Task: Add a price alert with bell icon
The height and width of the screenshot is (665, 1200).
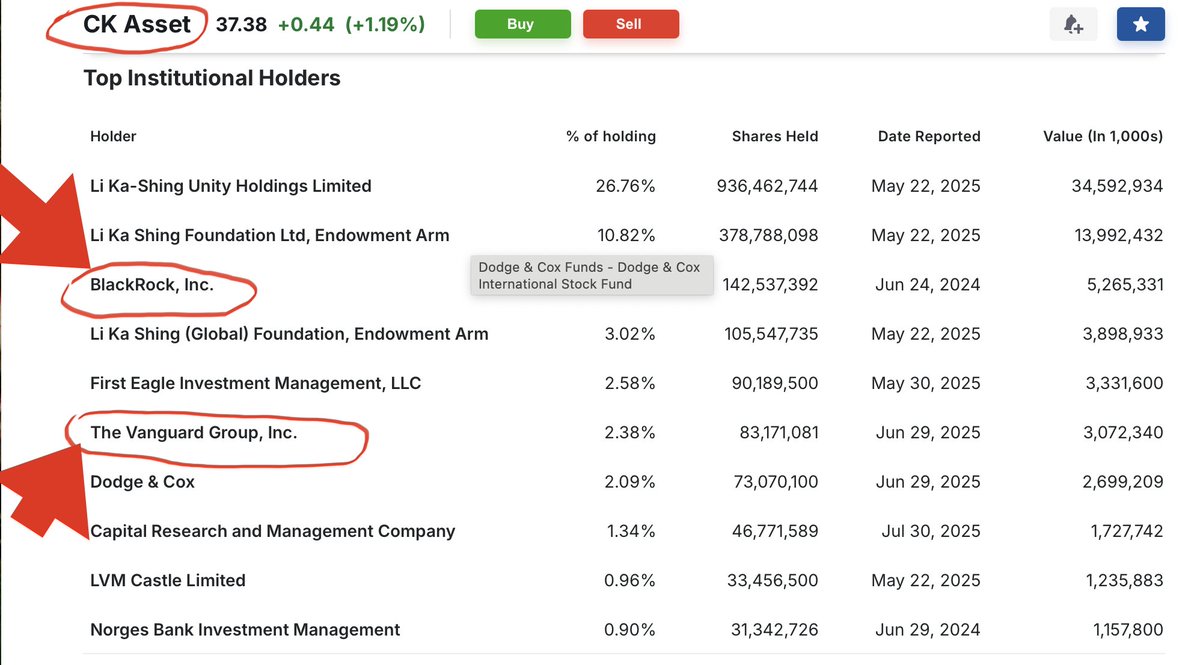Action: (1073, 24)
